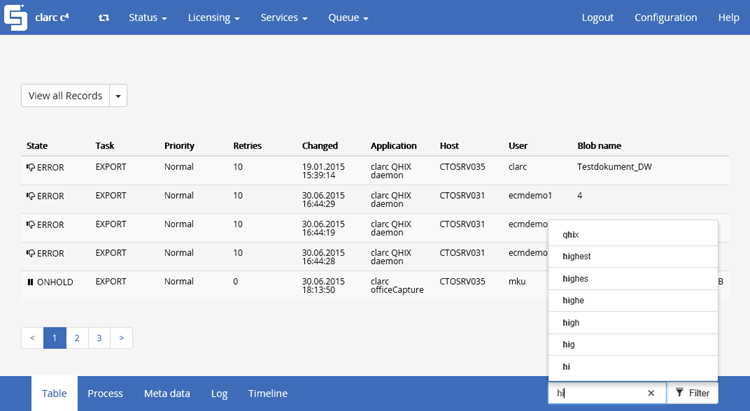
Task: Click the refresh arrows icon in navbar
Action: point(104,18)
